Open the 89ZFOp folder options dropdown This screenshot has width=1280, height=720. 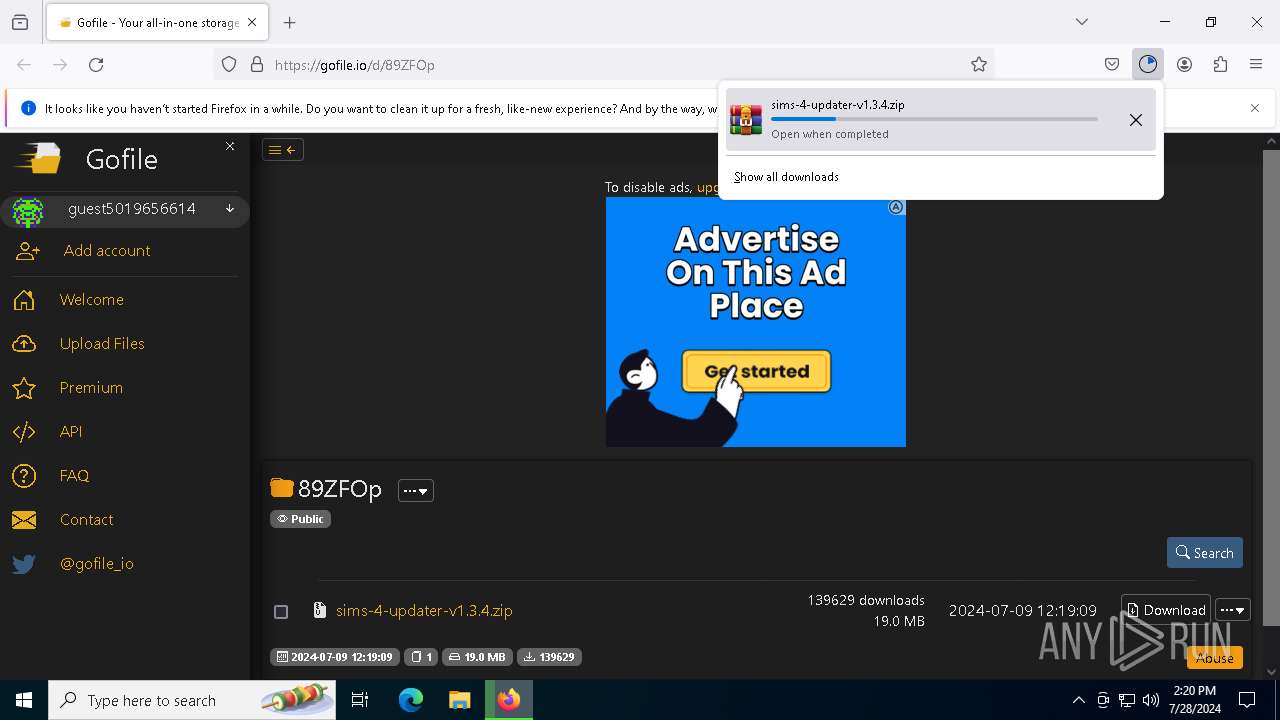point(416,491)
